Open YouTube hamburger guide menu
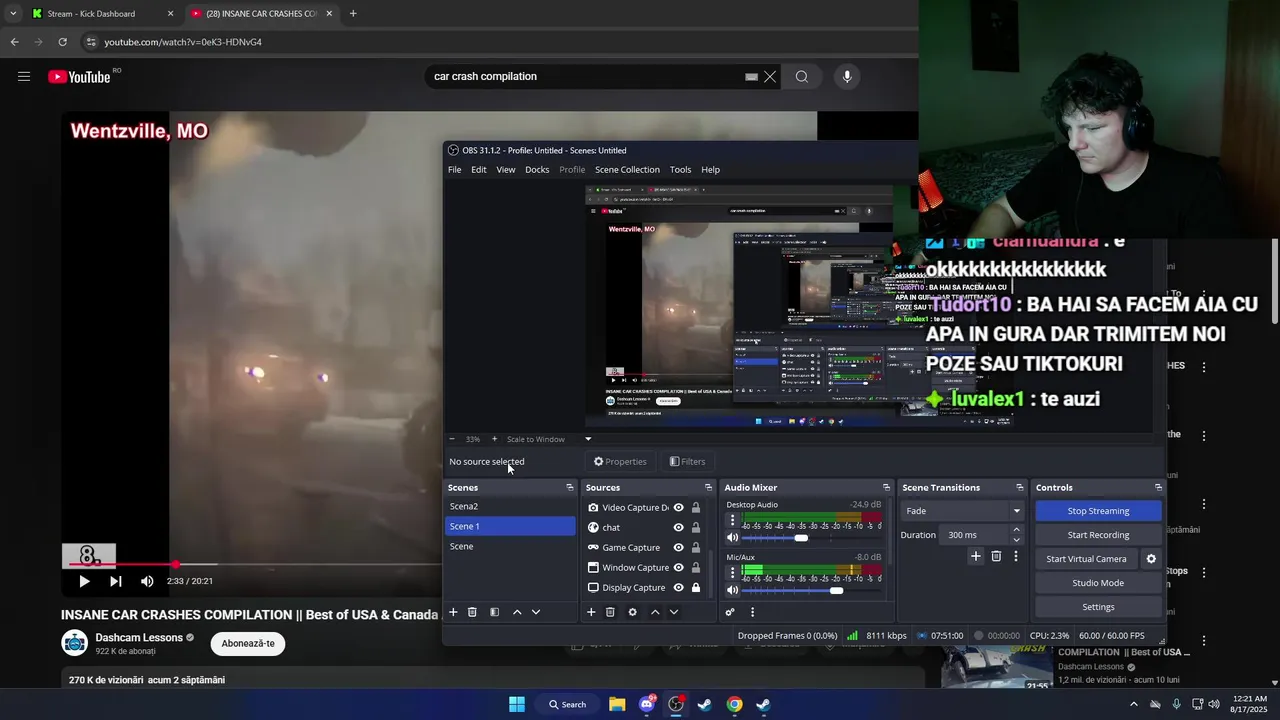 pyautogui.click(x=24, y=77)
